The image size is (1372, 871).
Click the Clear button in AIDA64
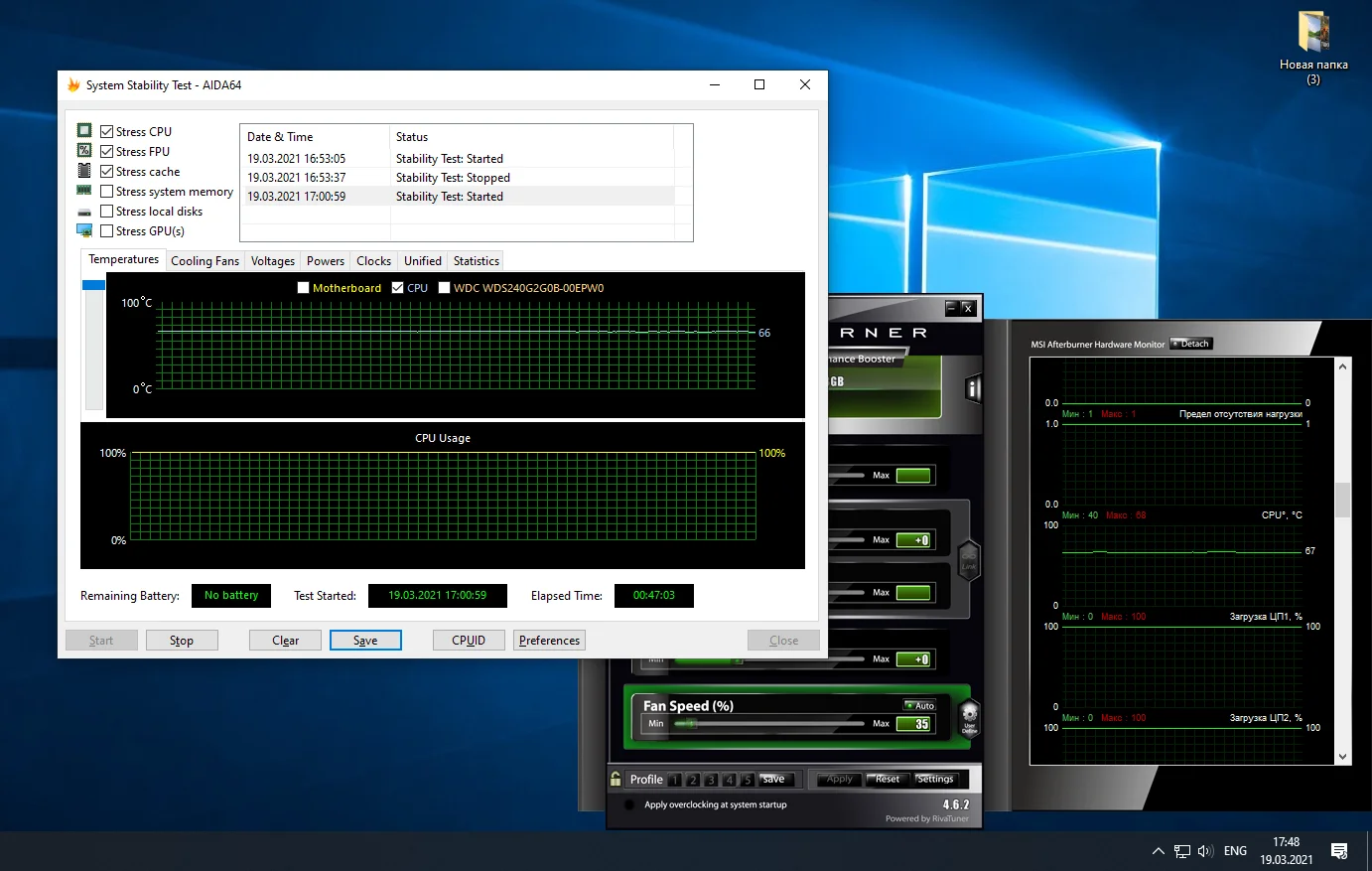pyautogui.click(x=285, y=641)
